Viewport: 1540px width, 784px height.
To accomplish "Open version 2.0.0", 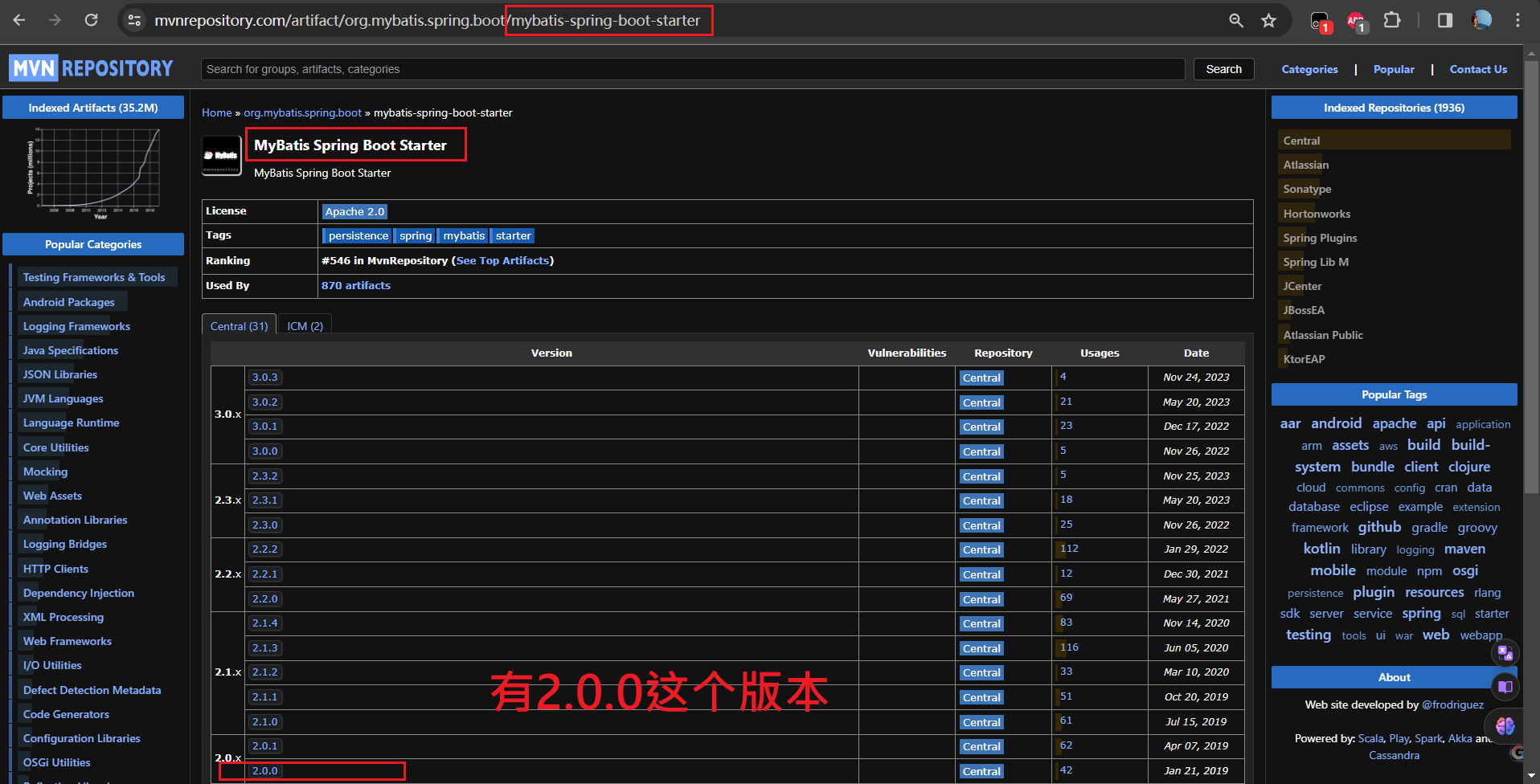I will coord(264,770).
